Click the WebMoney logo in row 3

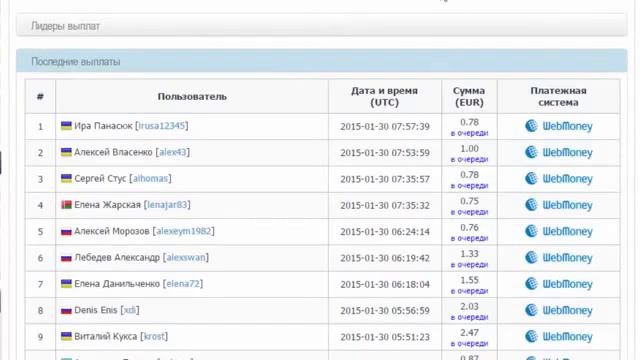(x=558, y=178)
